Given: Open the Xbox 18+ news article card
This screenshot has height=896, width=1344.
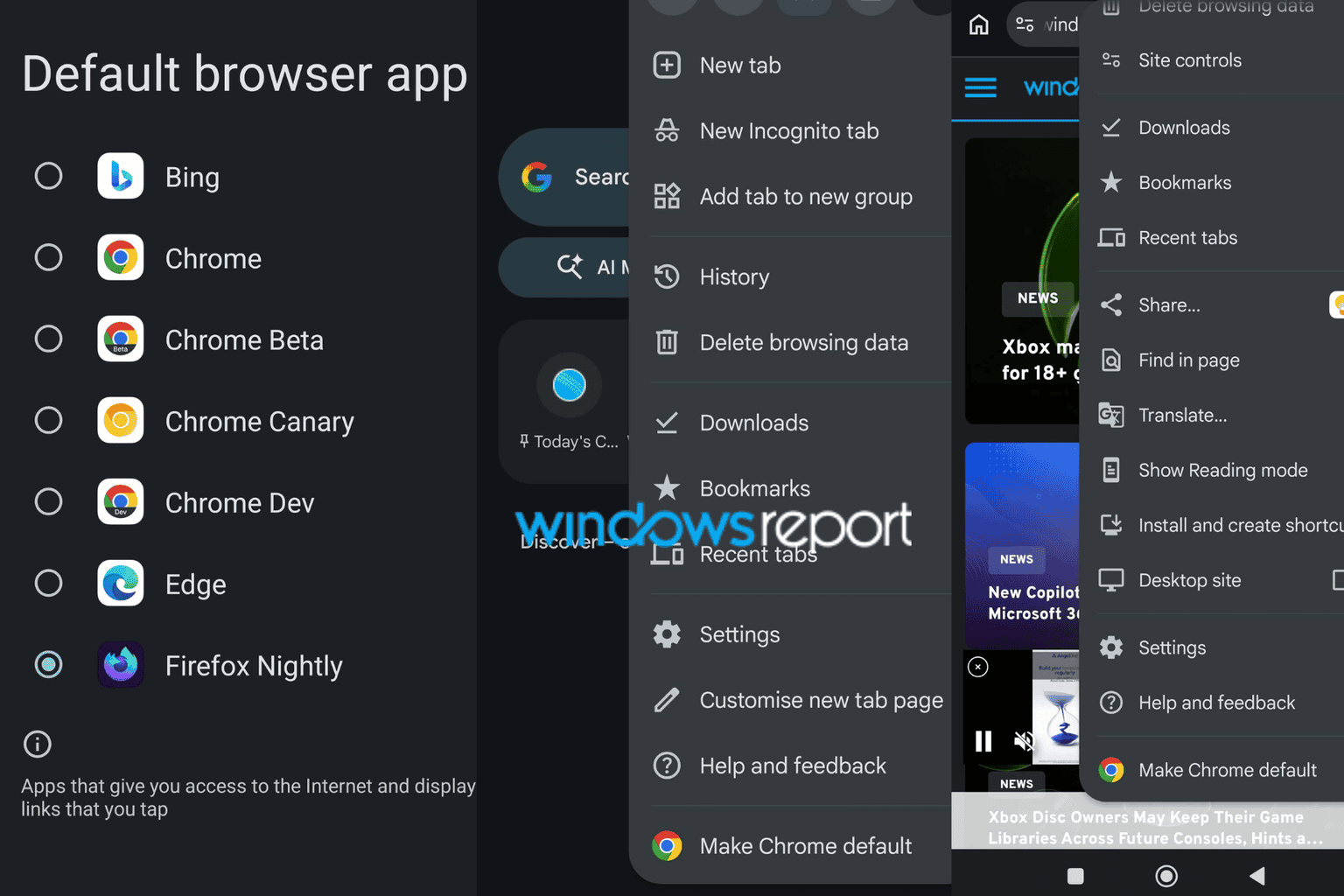Looking at the screenshot, I should point(1022,280).
